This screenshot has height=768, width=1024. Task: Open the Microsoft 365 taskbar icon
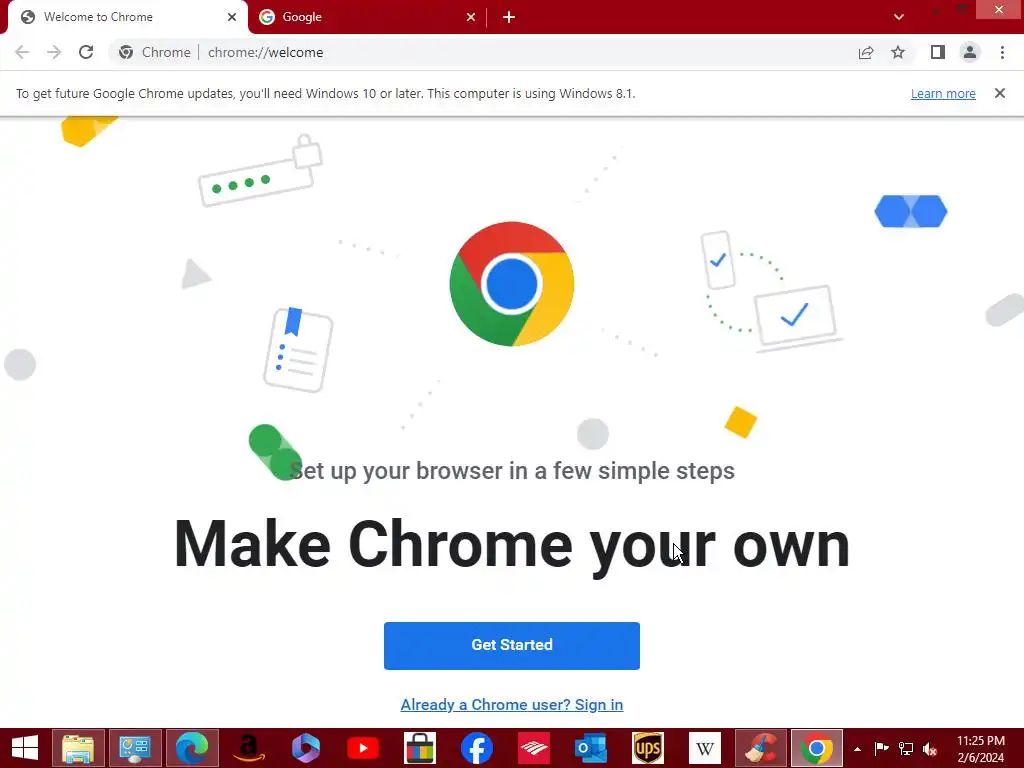point(306,748)
